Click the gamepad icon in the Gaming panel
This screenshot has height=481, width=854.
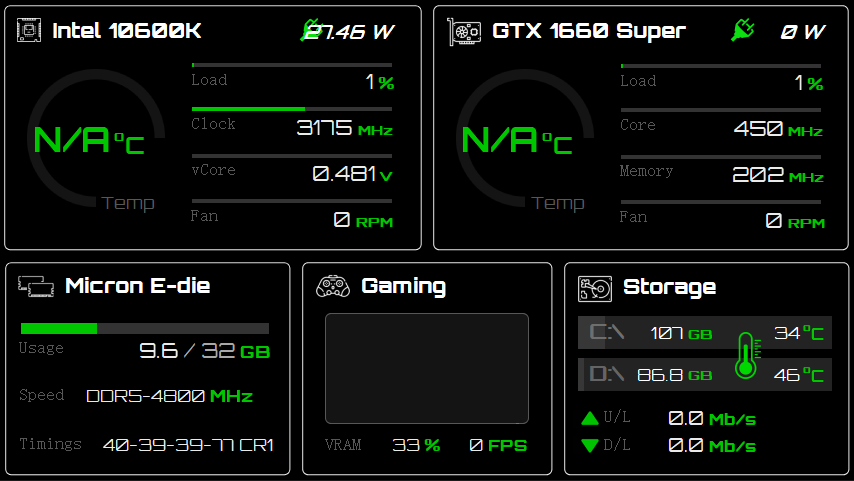(x=332, y=287)
